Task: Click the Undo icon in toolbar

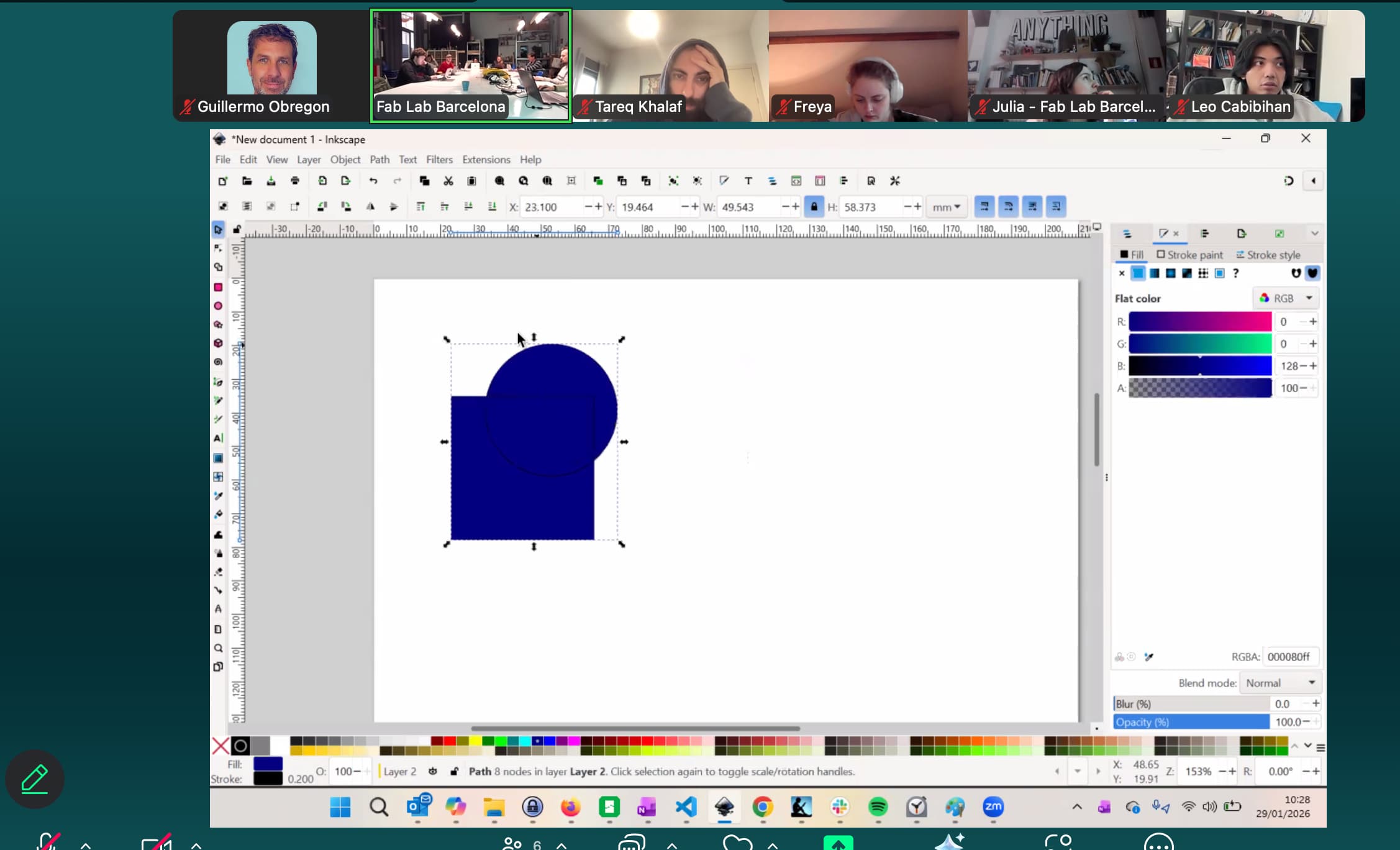Action: (x=373, y=181)
